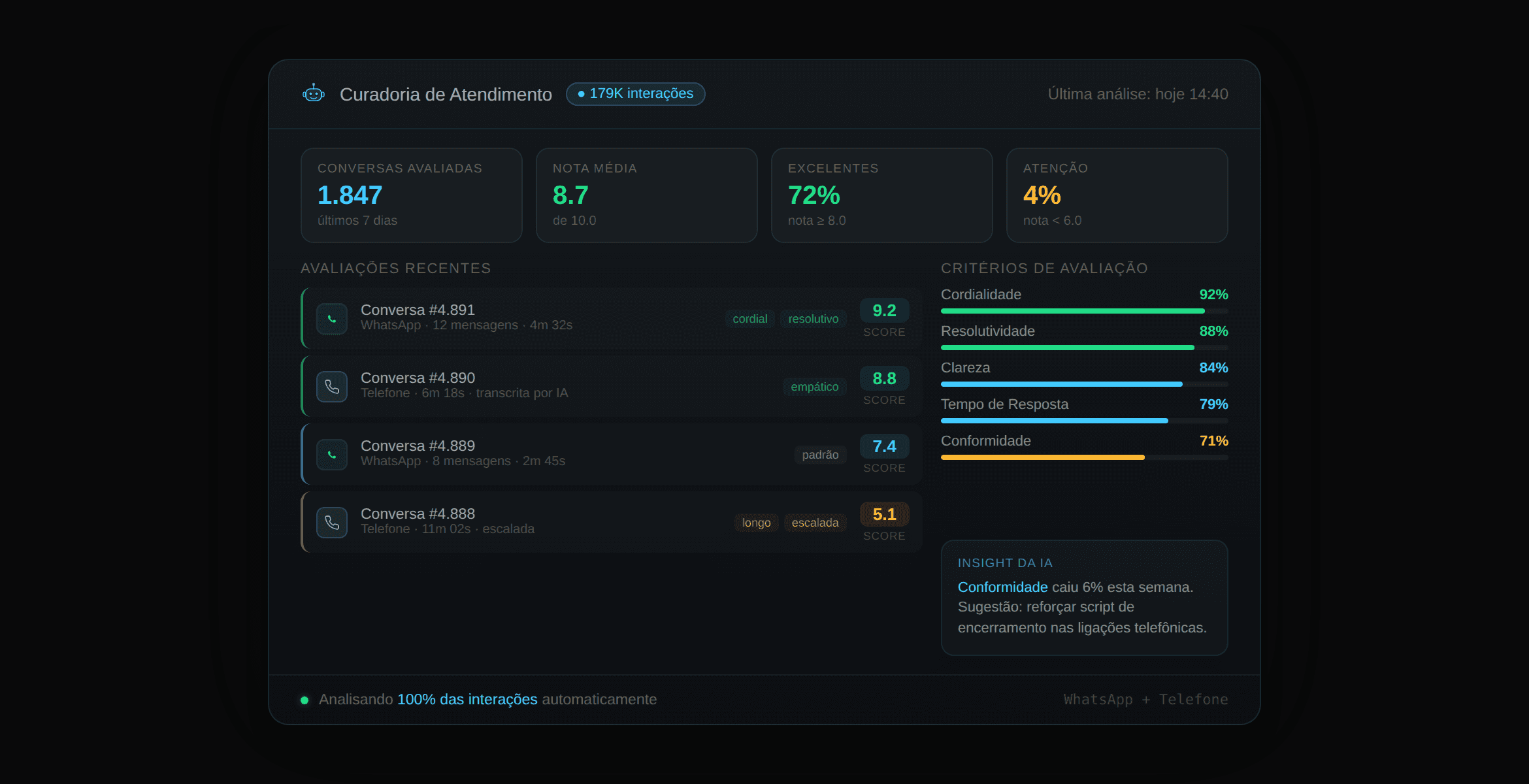This screenshot has height=784, width=1529.
Task: Open Conversa #4.889 title row
Action: coord(418,446)
